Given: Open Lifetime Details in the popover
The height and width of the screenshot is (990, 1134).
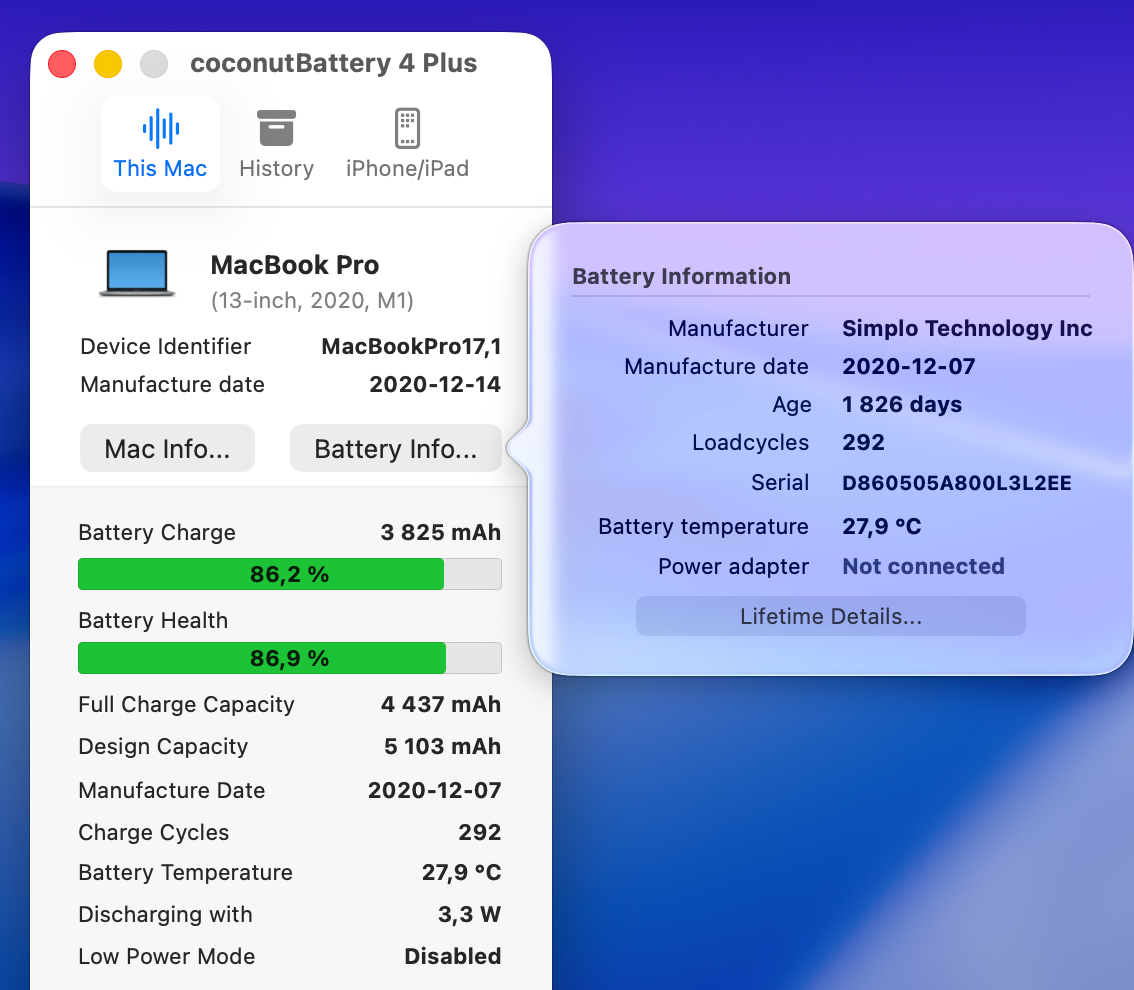Looking at the screenshot, I should 830,616.
